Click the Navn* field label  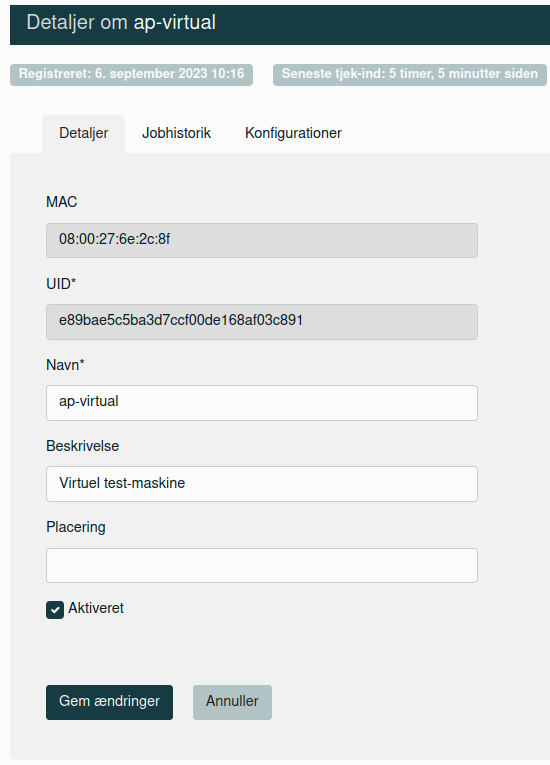pos(65,365)
